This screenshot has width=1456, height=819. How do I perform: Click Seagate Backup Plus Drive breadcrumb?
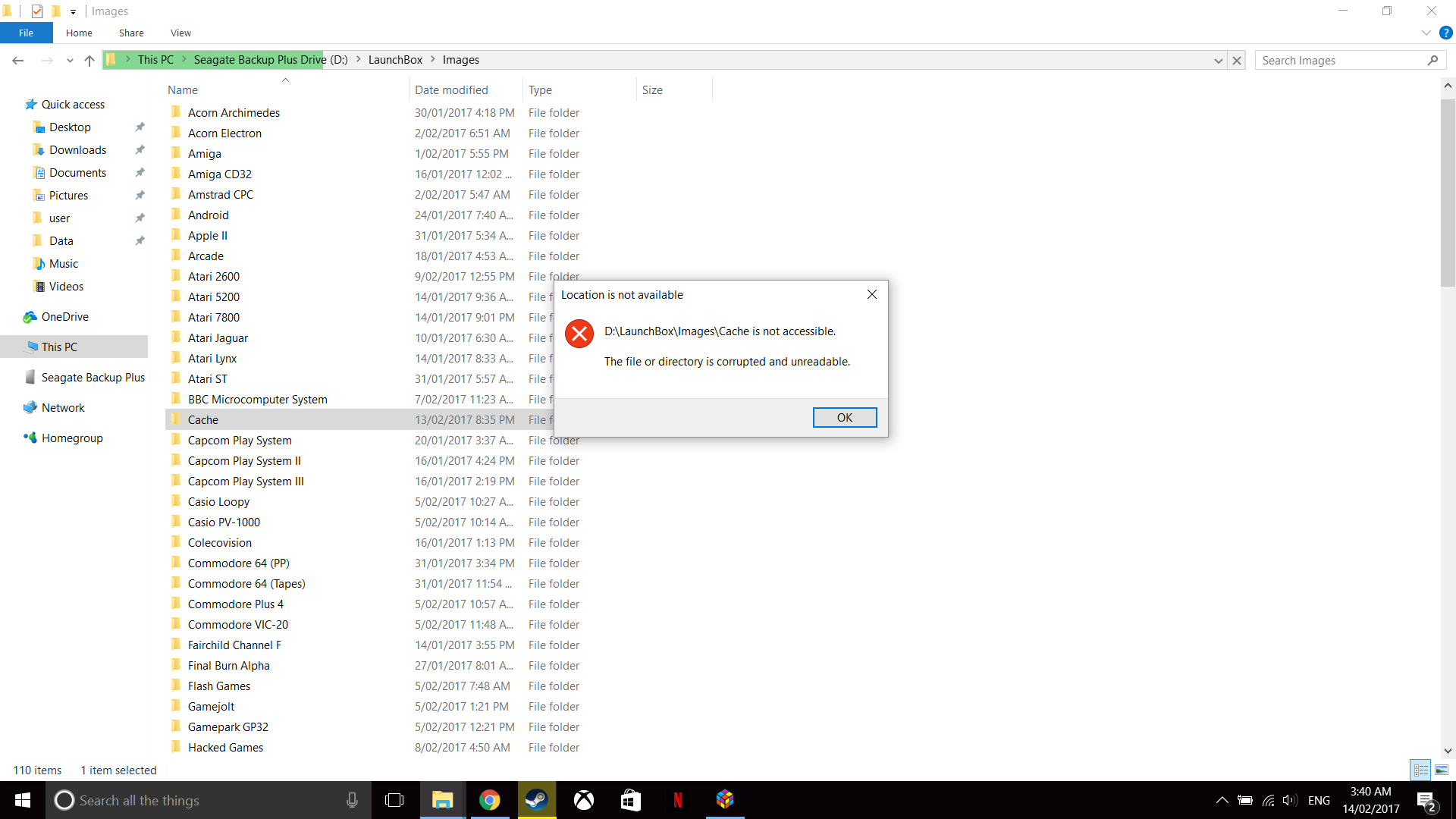(x=271, y=60)
